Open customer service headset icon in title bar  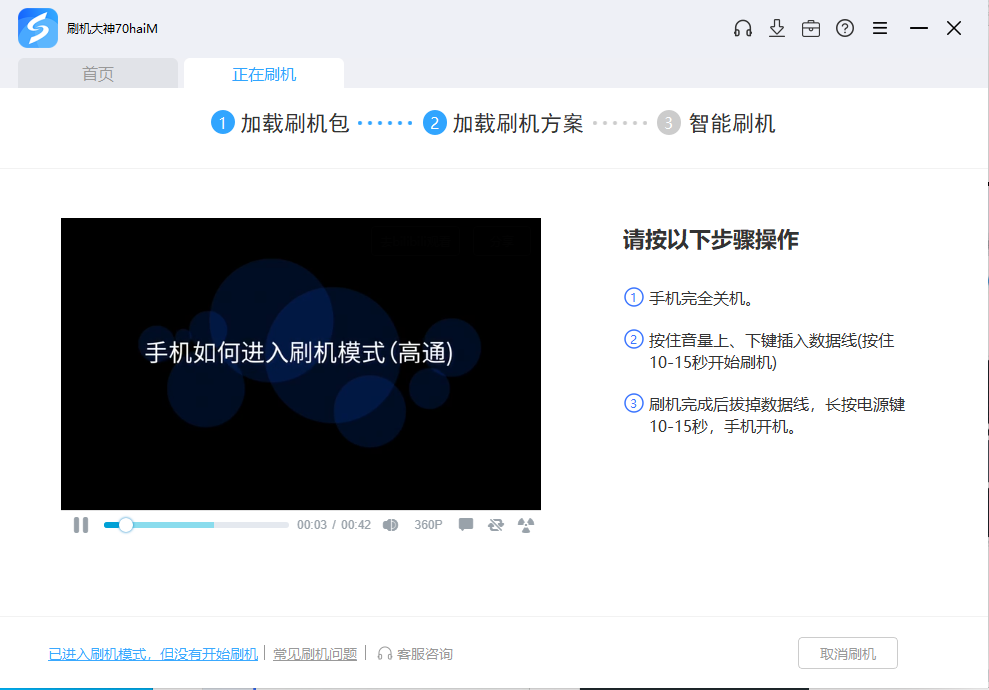[x=742, y=28]
